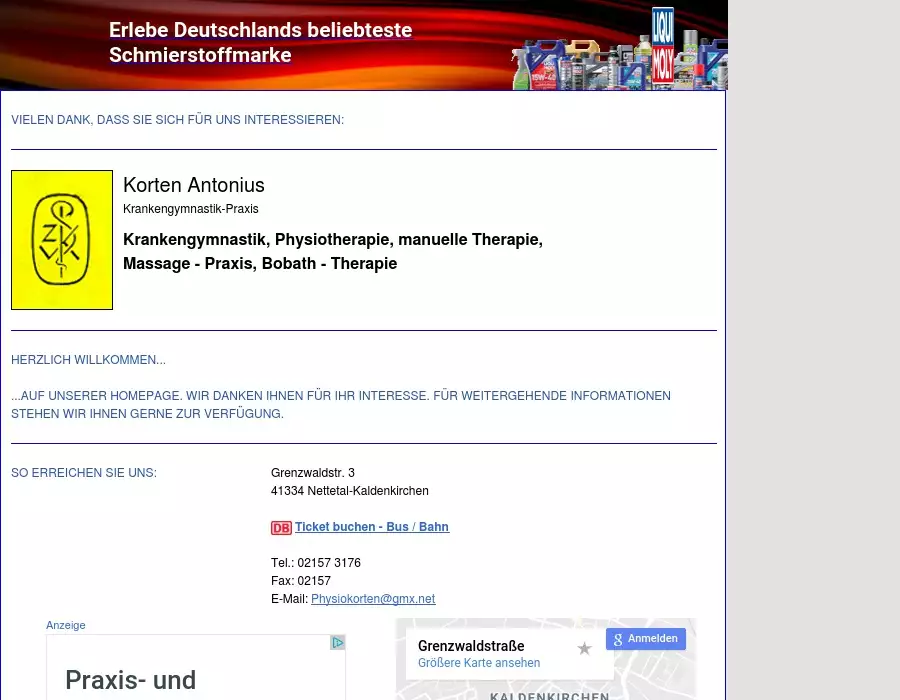Click the telephone number 02157 3176
900x700 pixels.
click(x=328, y=563)
